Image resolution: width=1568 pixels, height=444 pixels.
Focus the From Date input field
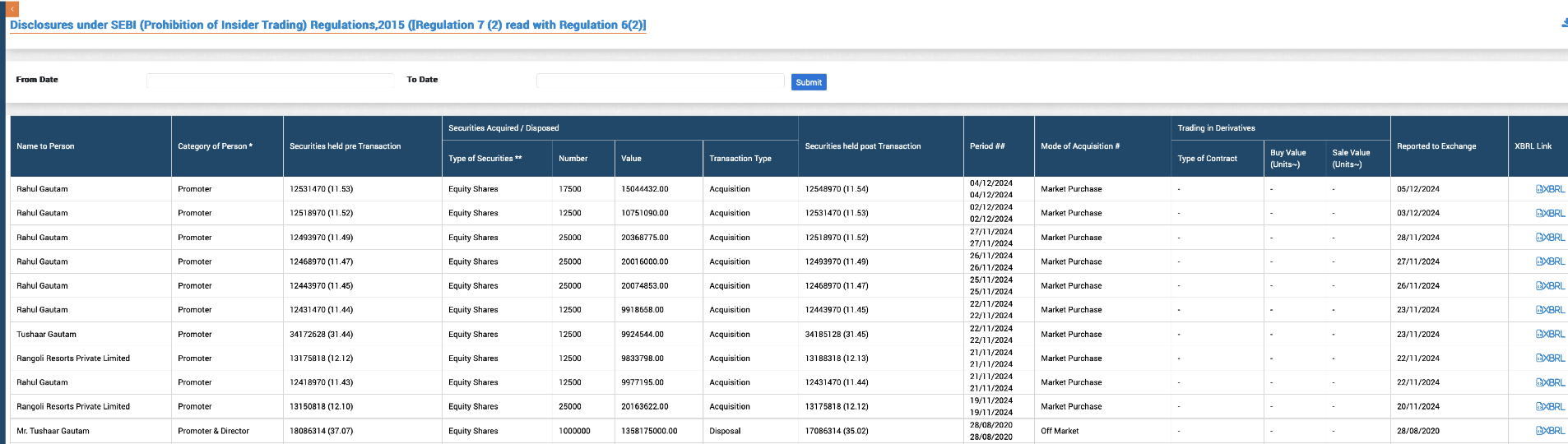tap(271, 81)
